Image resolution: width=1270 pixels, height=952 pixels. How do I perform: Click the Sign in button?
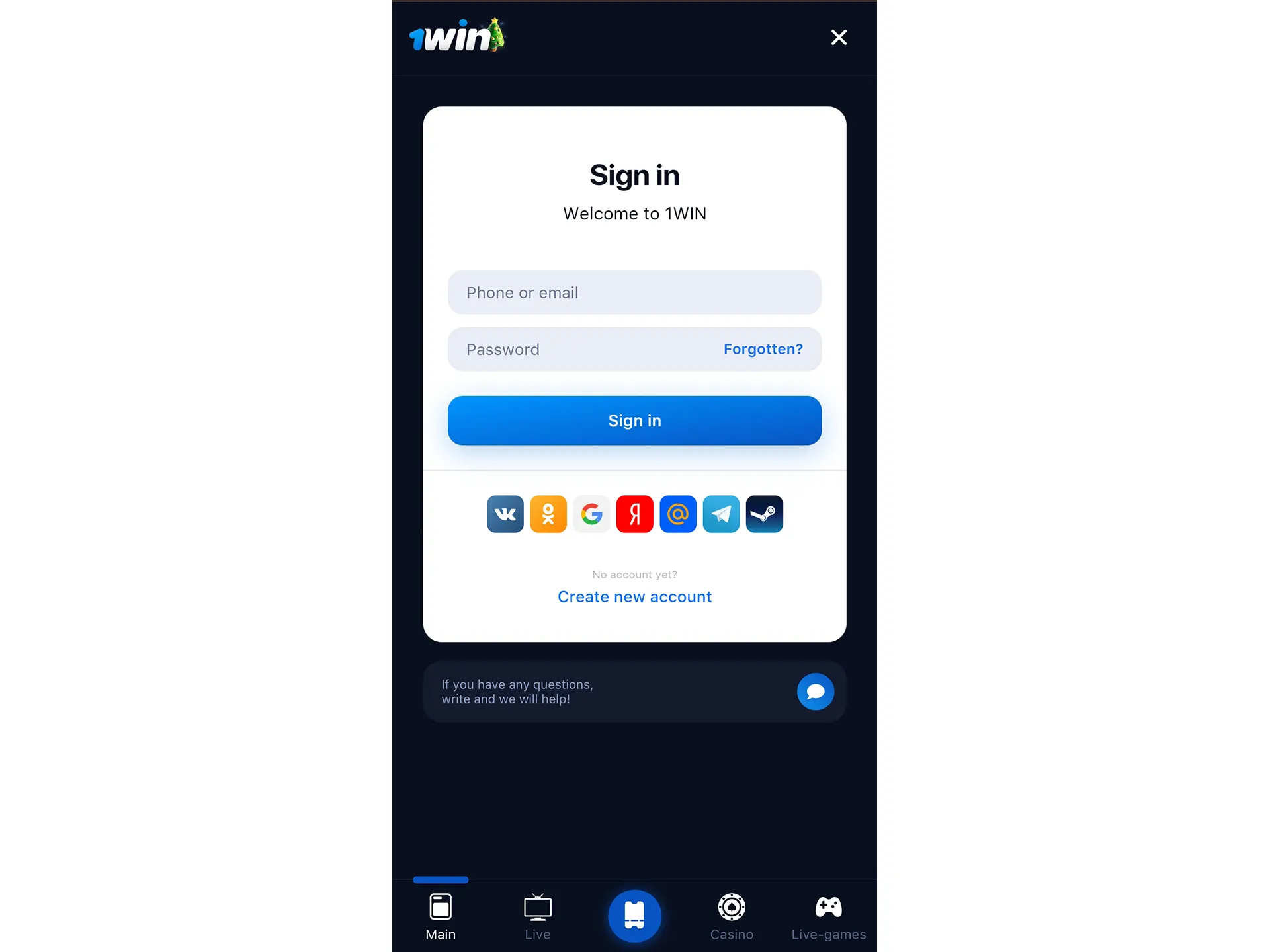pos(634,420)
